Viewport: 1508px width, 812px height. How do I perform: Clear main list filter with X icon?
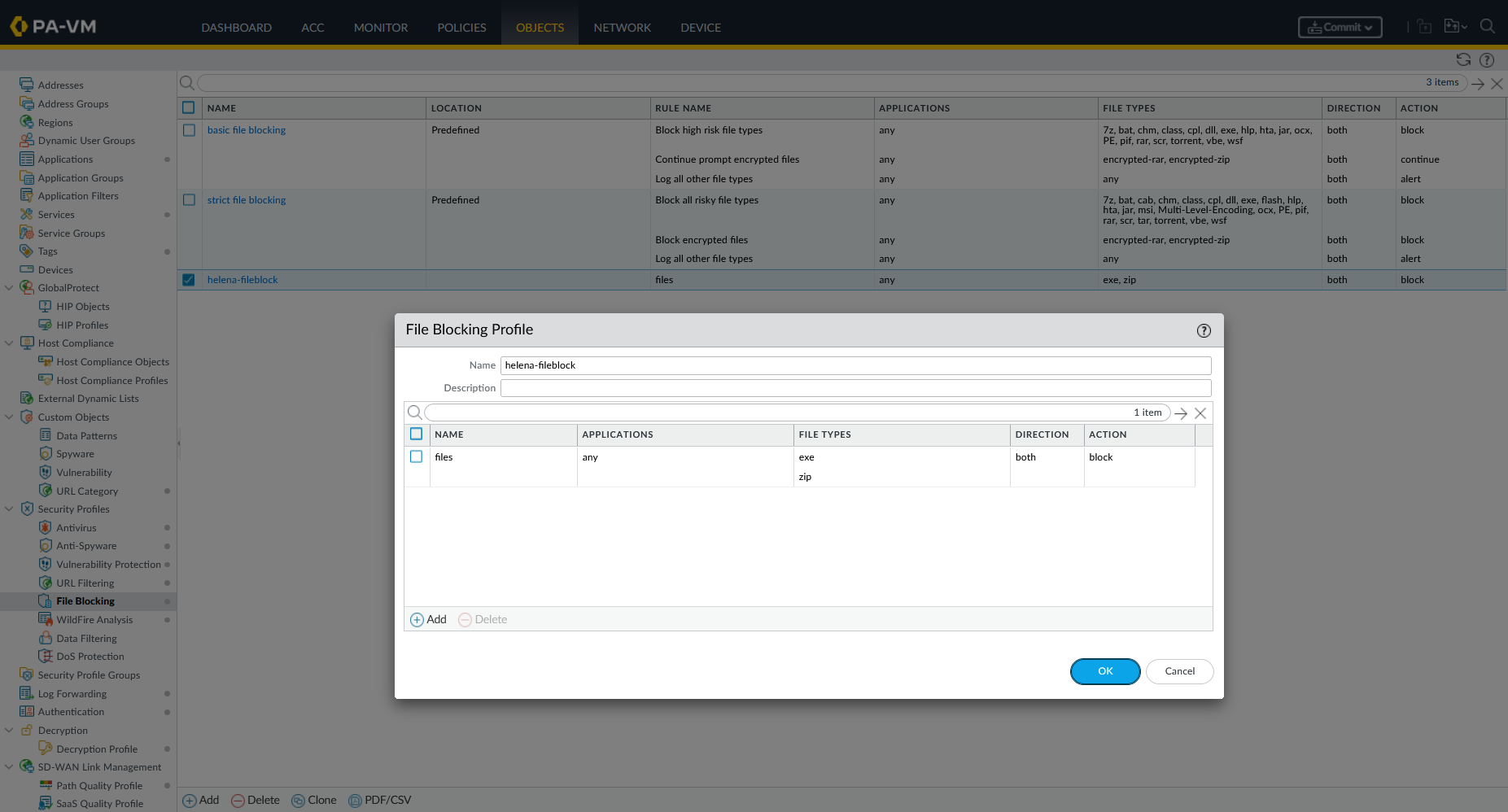pyautogui.click(x=1497, y=83)
